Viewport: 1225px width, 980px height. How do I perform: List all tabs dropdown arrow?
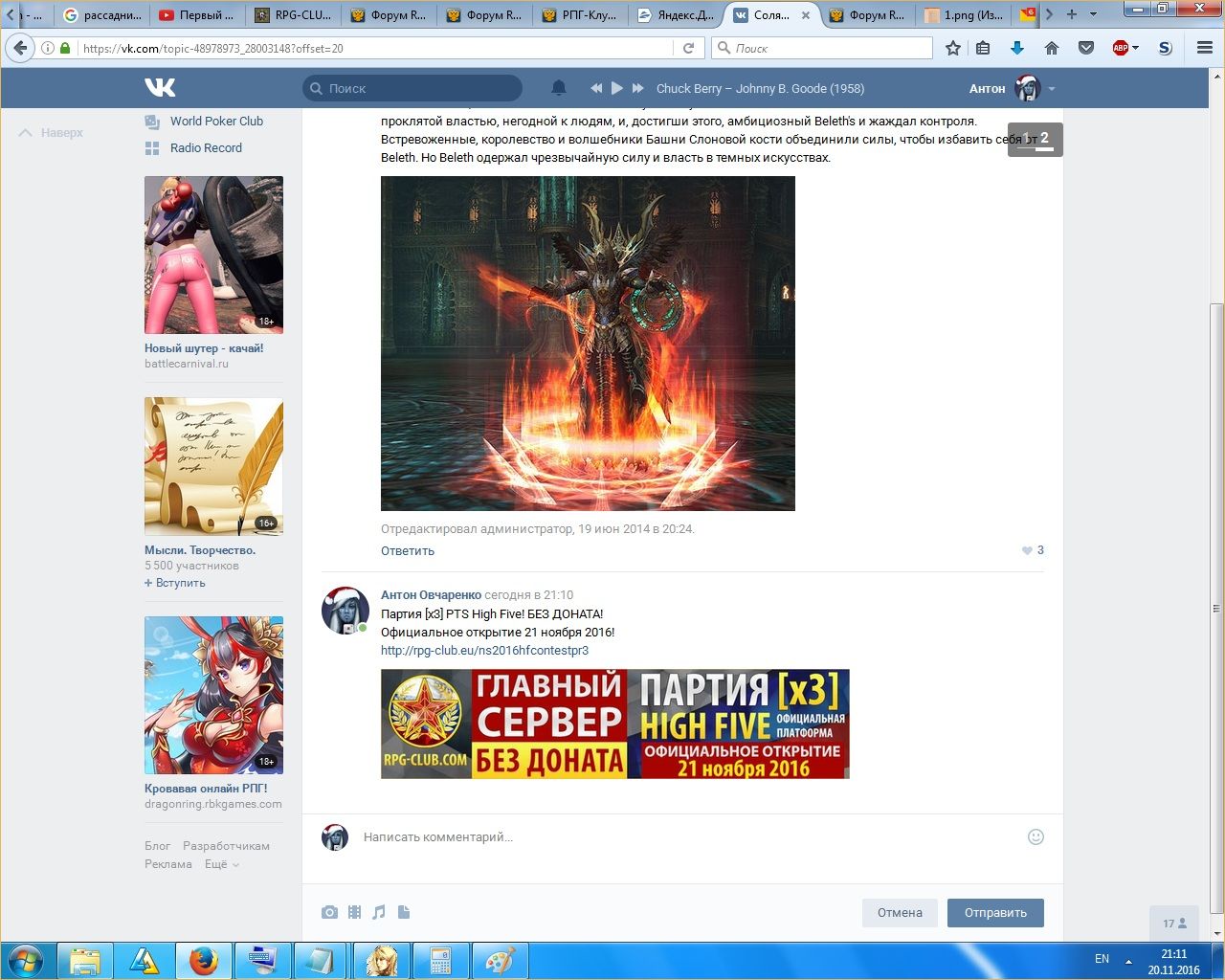[1094, 14]
